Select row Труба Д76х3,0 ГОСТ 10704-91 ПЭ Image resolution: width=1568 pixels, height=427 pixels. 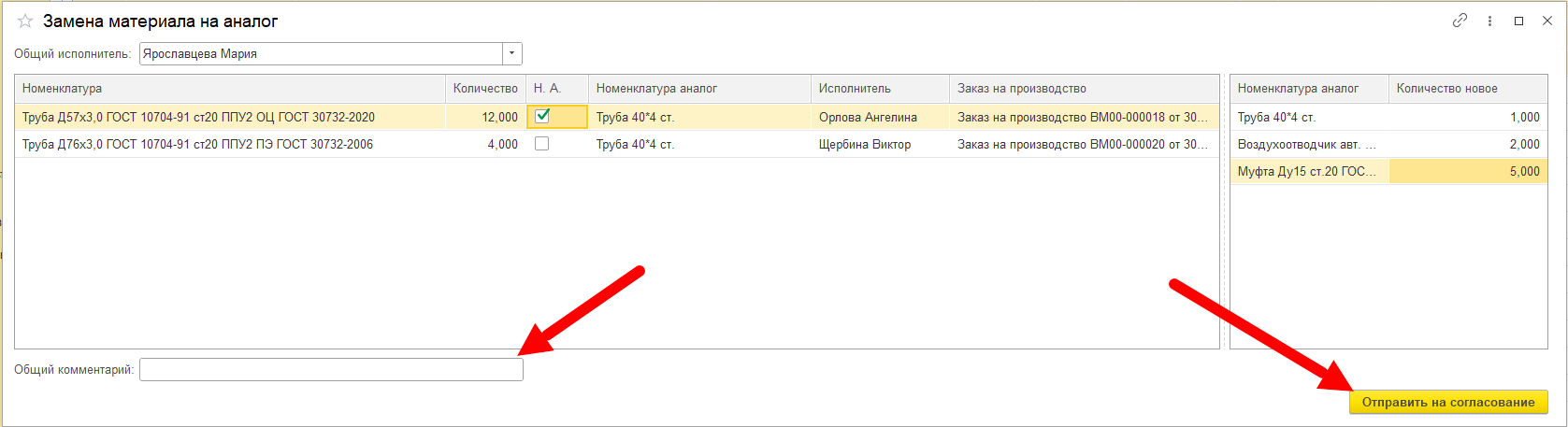point(230,144)
